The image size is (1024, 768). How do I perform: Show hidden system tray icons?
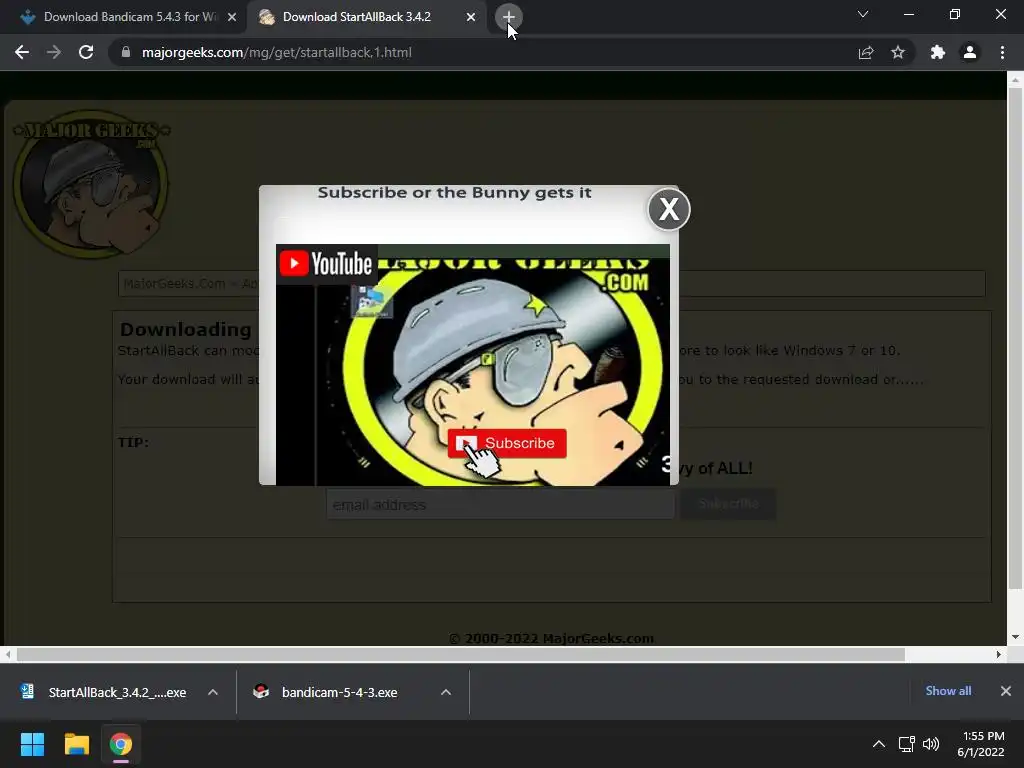(x=879, y=744)
